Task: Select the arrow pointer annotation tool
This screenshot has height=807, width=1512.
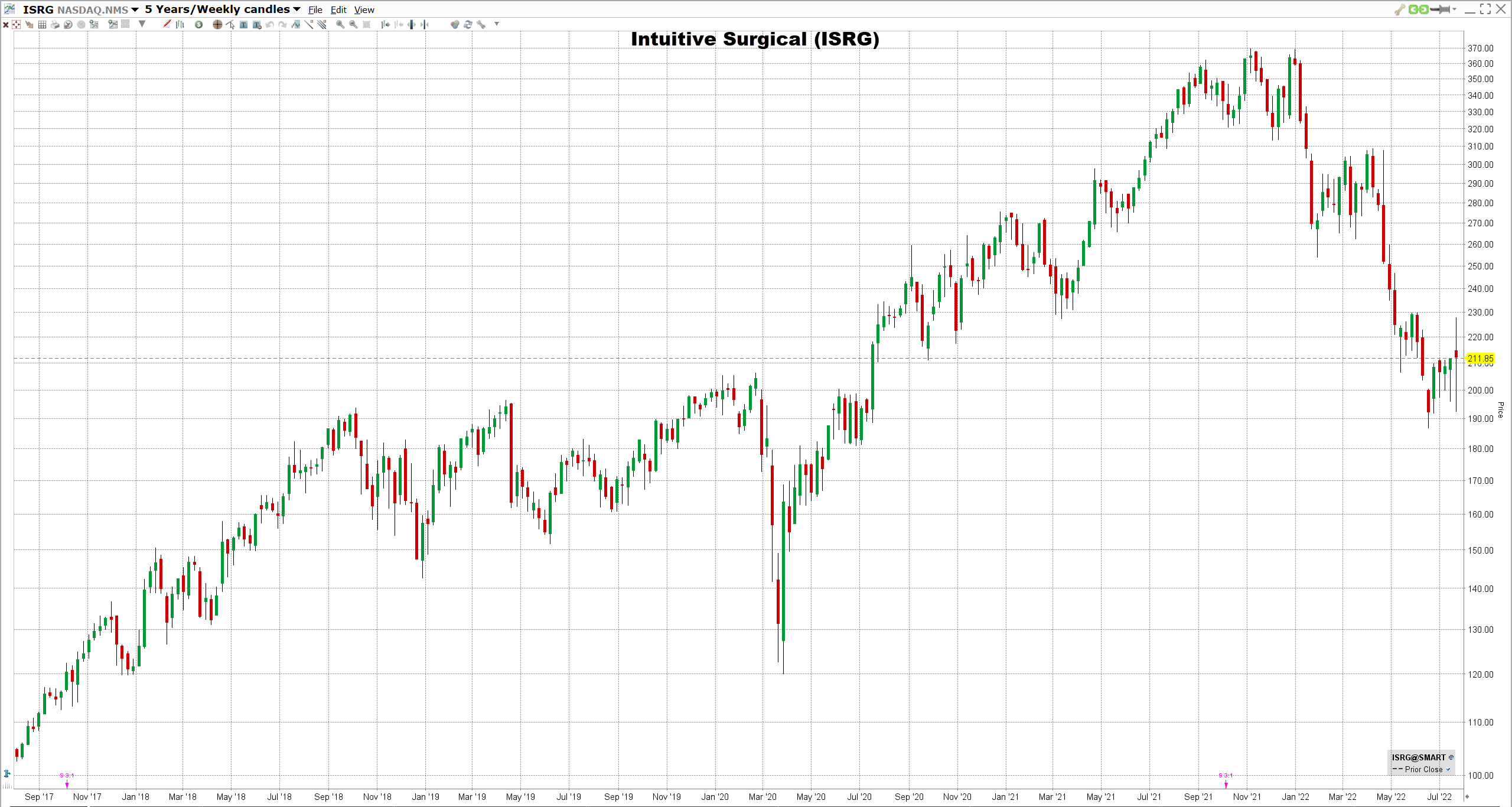Action: point(230,25)
